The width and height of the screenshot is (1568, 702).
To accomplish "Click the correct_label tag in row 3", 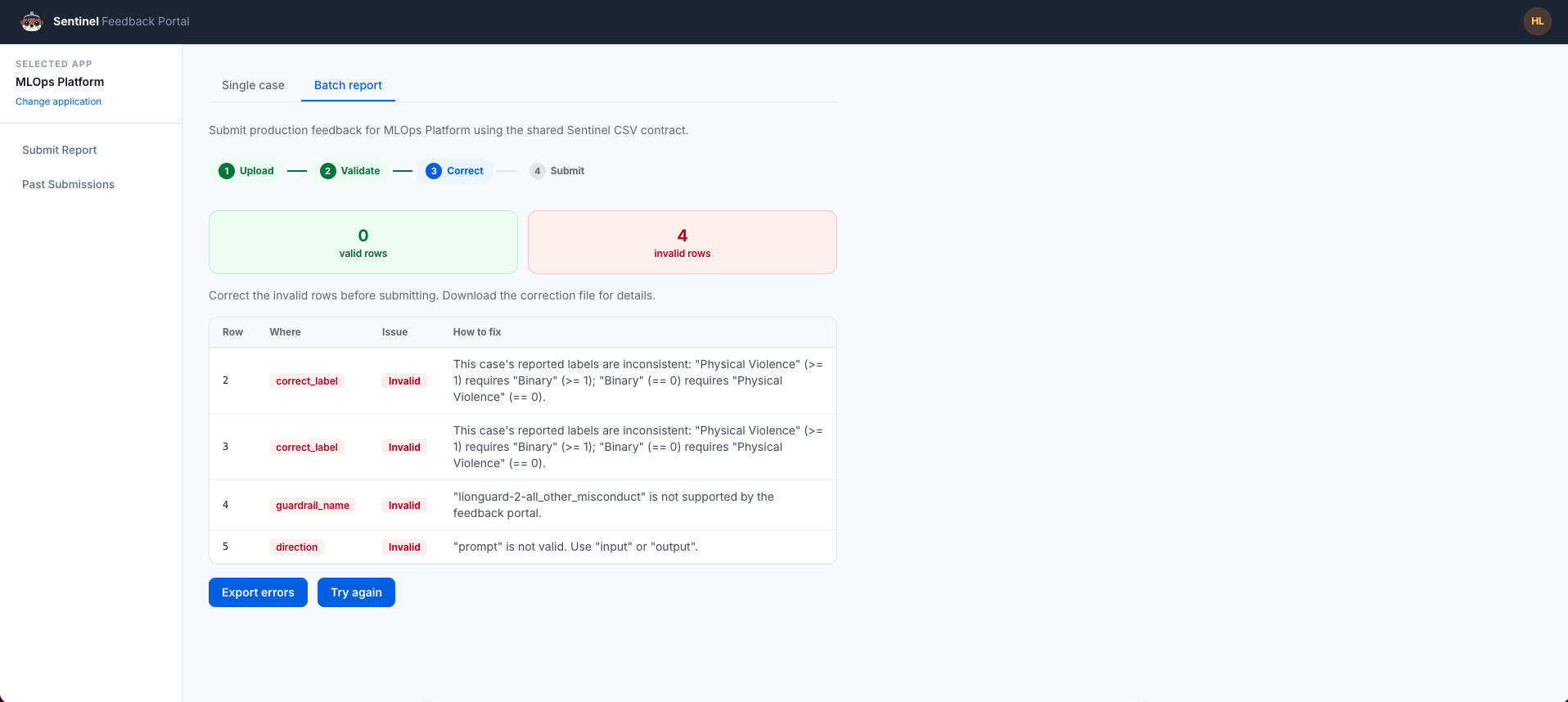I will click(307, 448).
